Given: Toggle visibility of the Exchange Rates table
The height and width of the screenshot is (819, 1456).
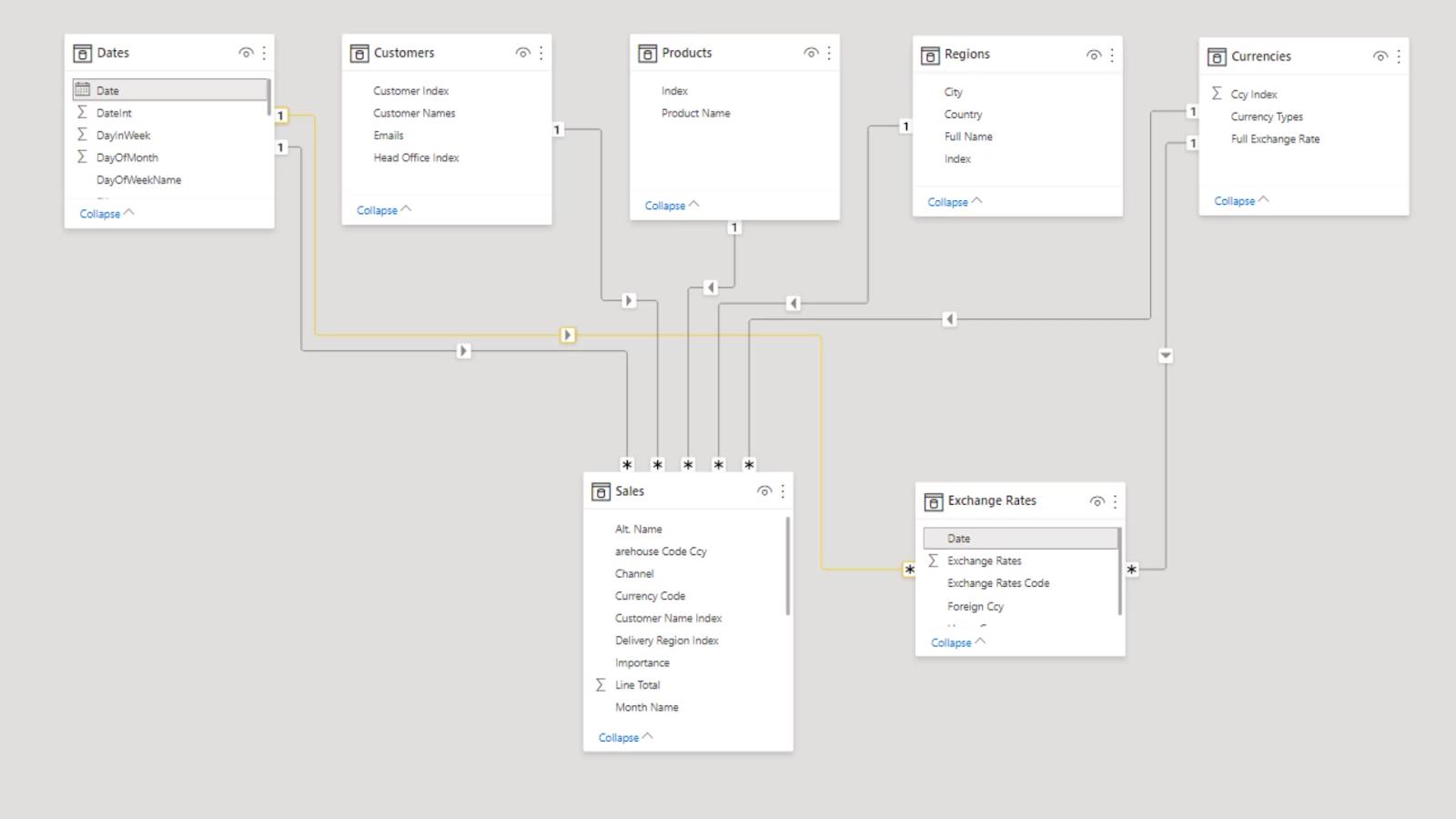Looking at the screenshot, I should (x=1097, y=501).
